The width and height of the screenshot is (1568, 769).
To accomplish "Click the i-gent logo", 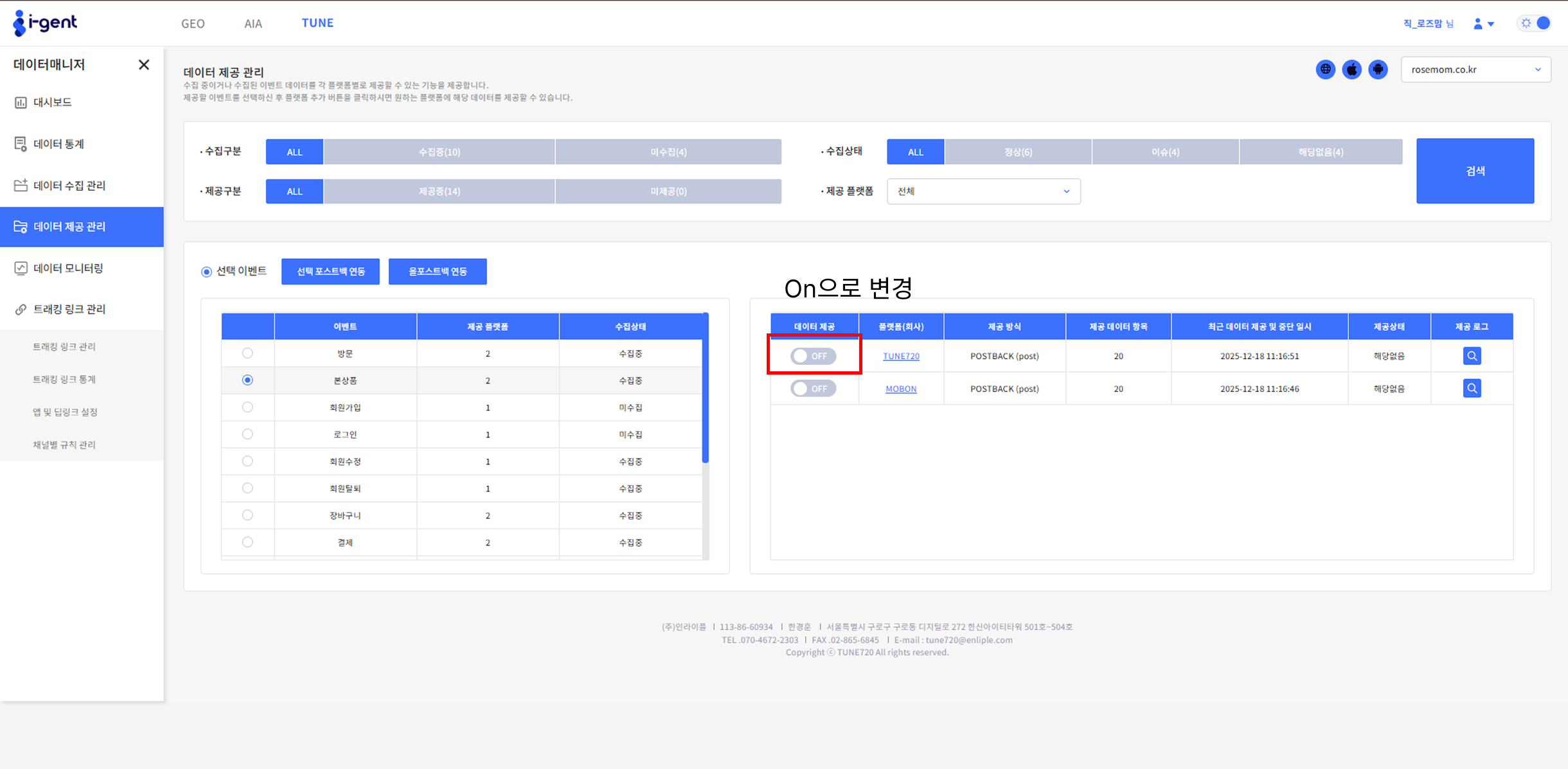I will [44, 23].
